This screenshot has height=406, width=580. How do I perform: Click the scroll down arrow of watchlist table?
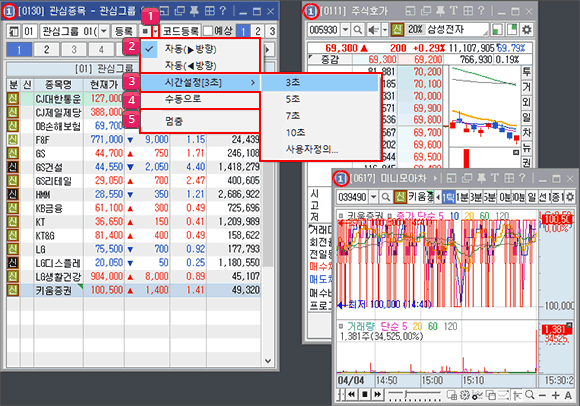pos(268,361)
